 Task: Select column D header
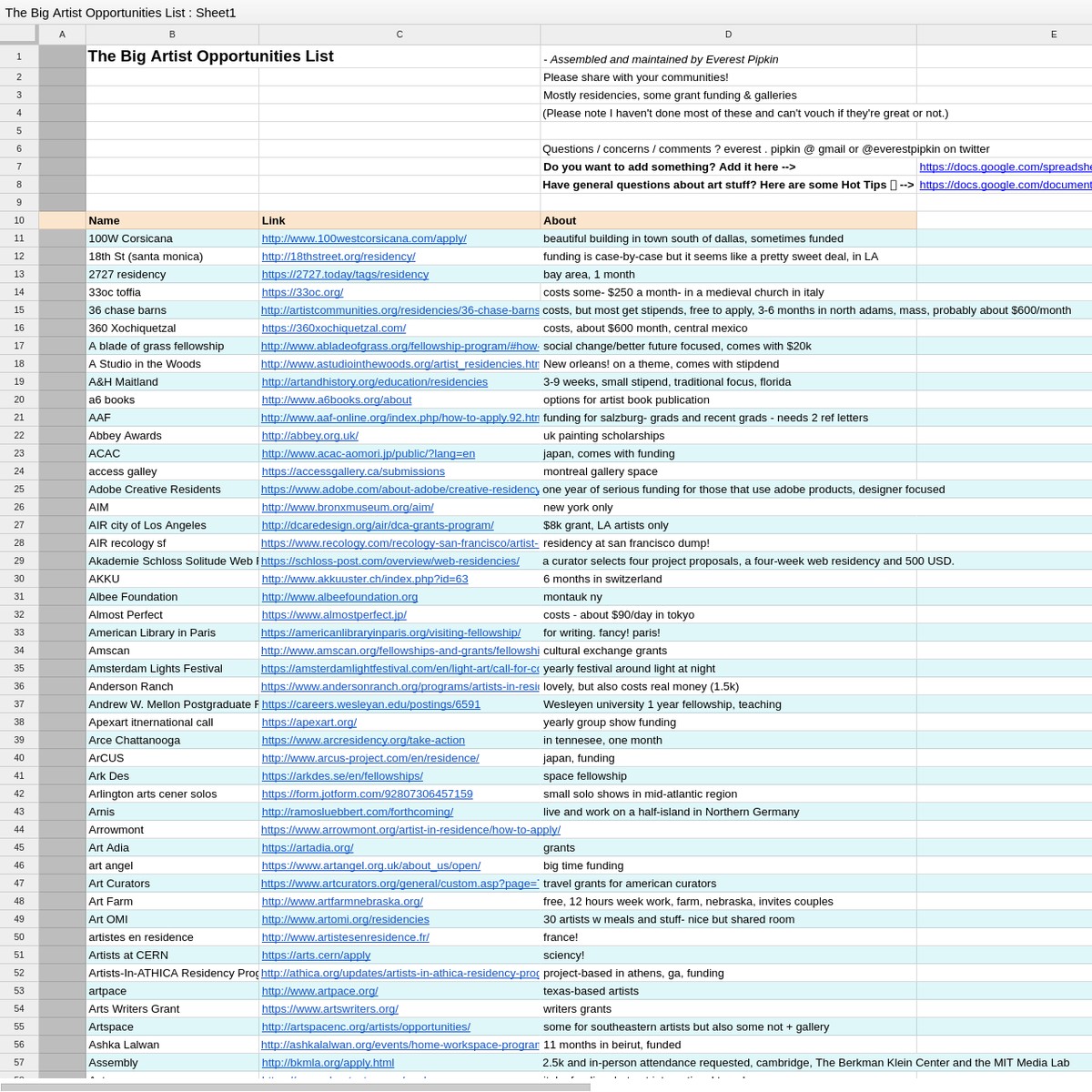tap(728, 34)
